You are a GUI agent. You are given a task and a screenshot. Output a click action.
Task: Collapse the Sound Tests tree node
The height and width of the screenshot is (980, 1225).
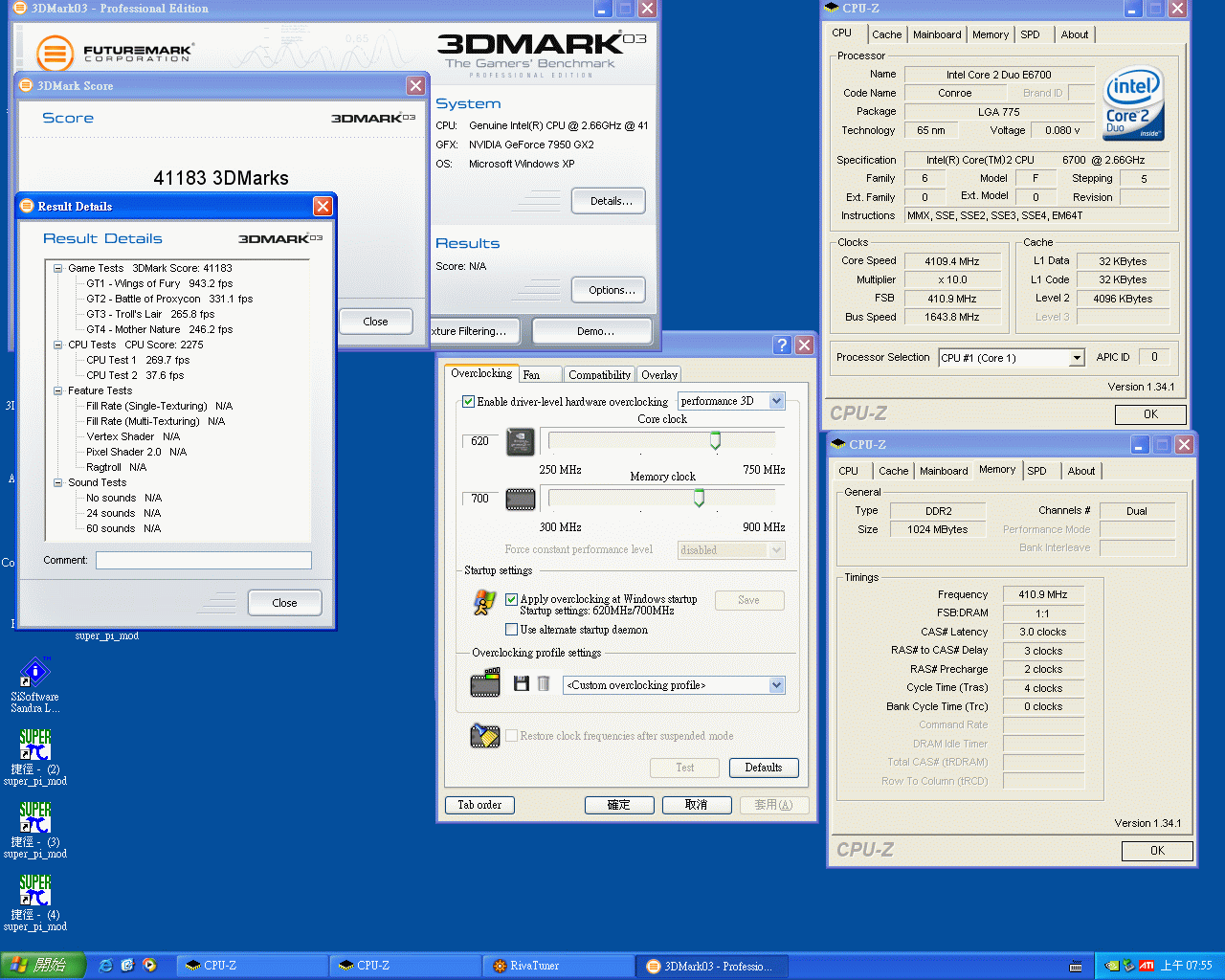coord(57,482)
